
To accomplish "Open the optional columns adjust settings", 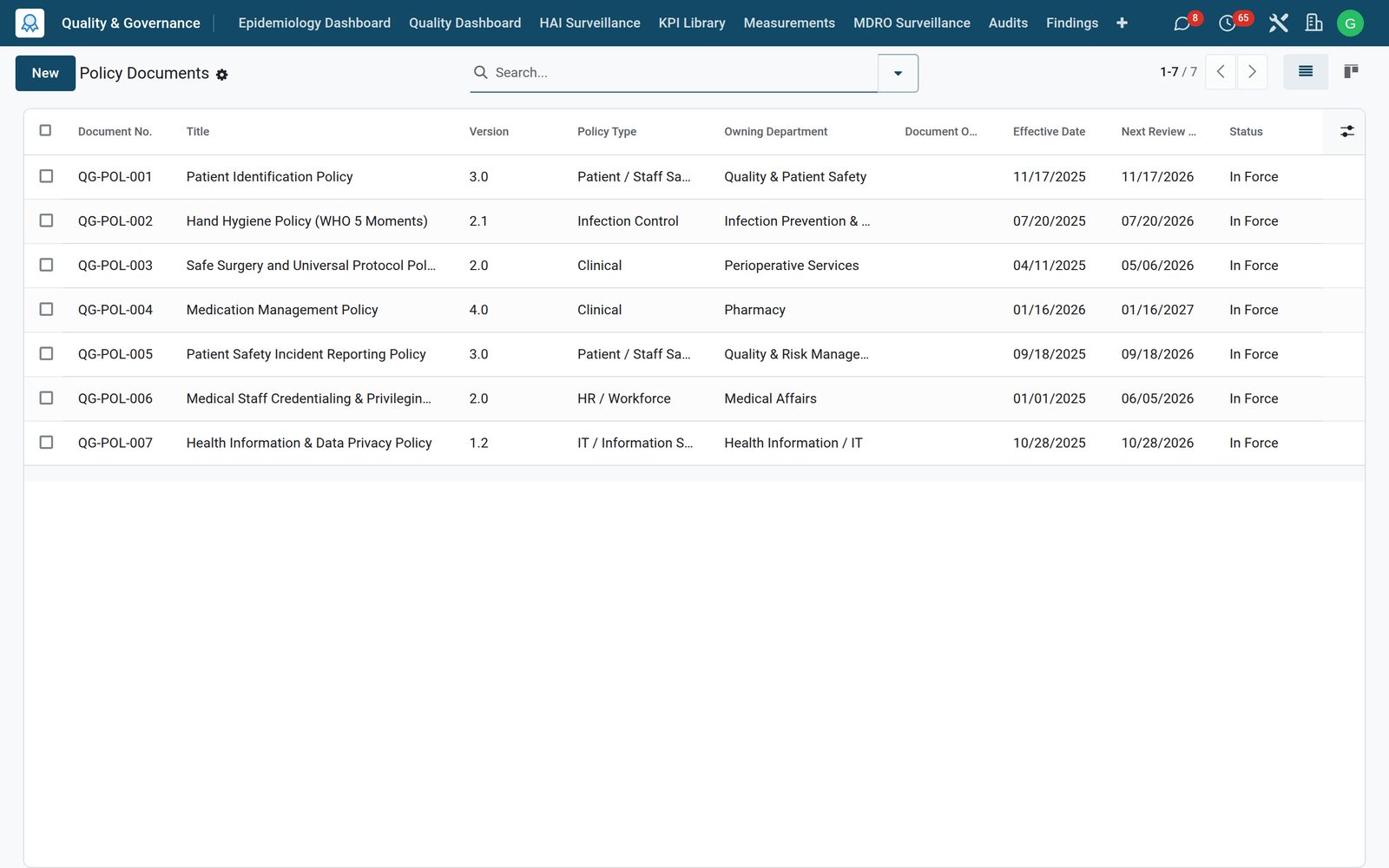I will click(x=1346, y=132).
